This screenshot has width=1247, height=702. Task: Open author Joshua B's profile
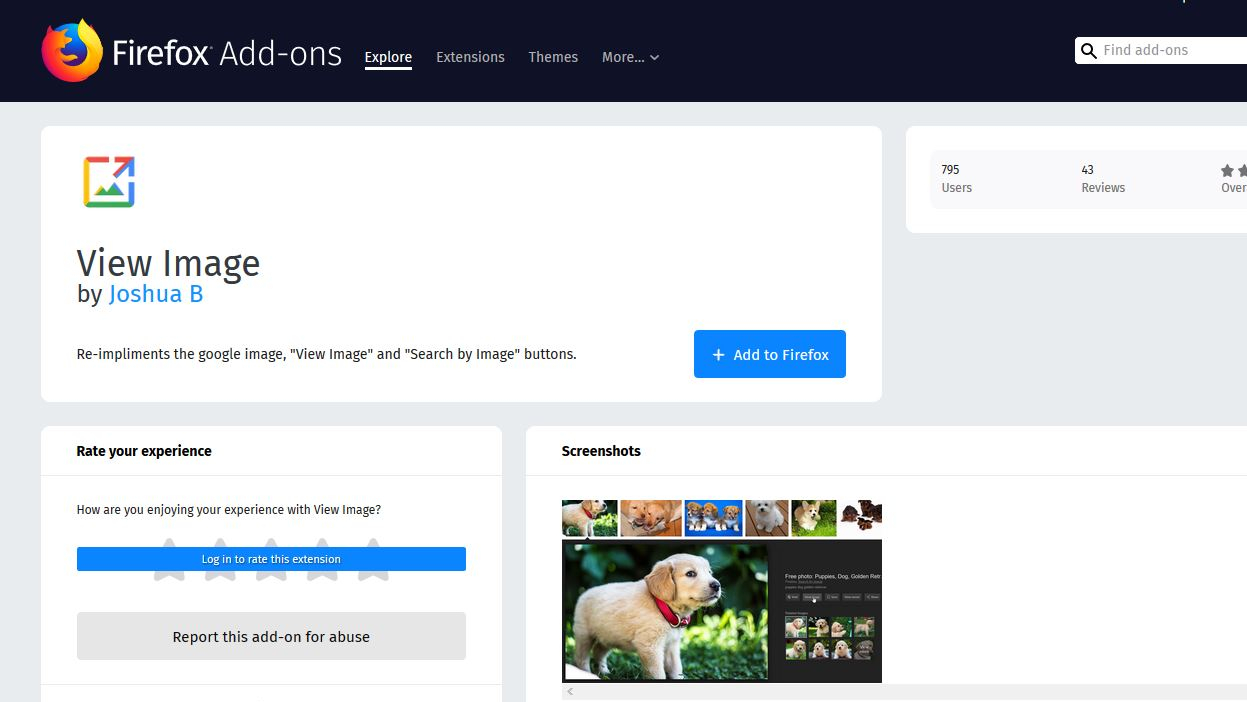pyautogui.click(x=156, y=294)
